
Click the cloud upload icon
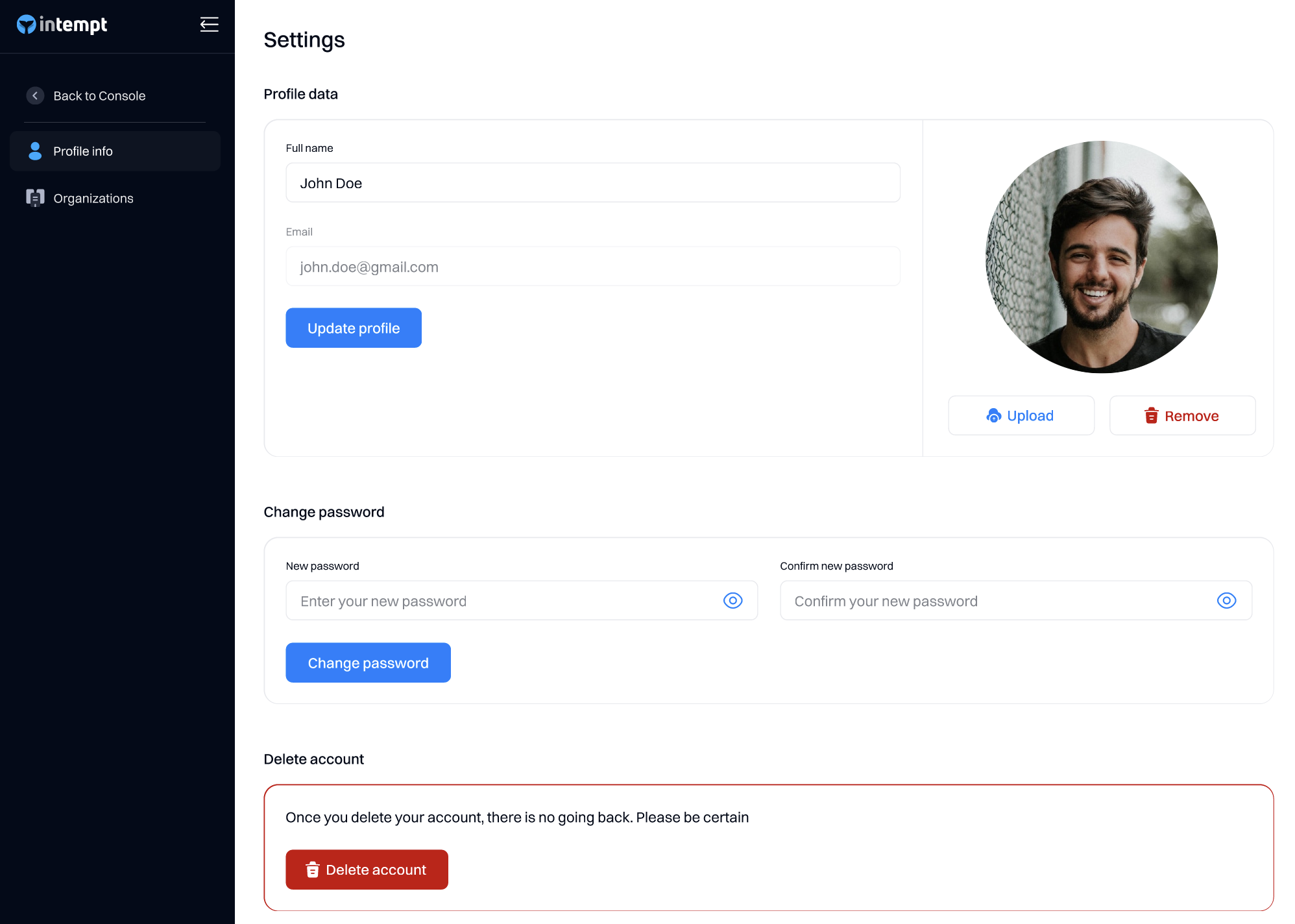point(993,416)
